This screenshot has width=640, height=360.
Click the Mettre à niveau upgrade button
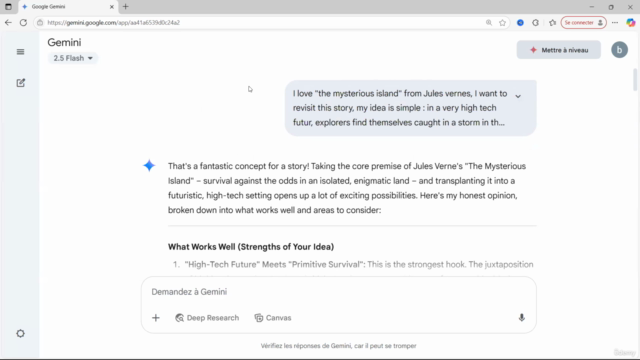click(558, 50)
